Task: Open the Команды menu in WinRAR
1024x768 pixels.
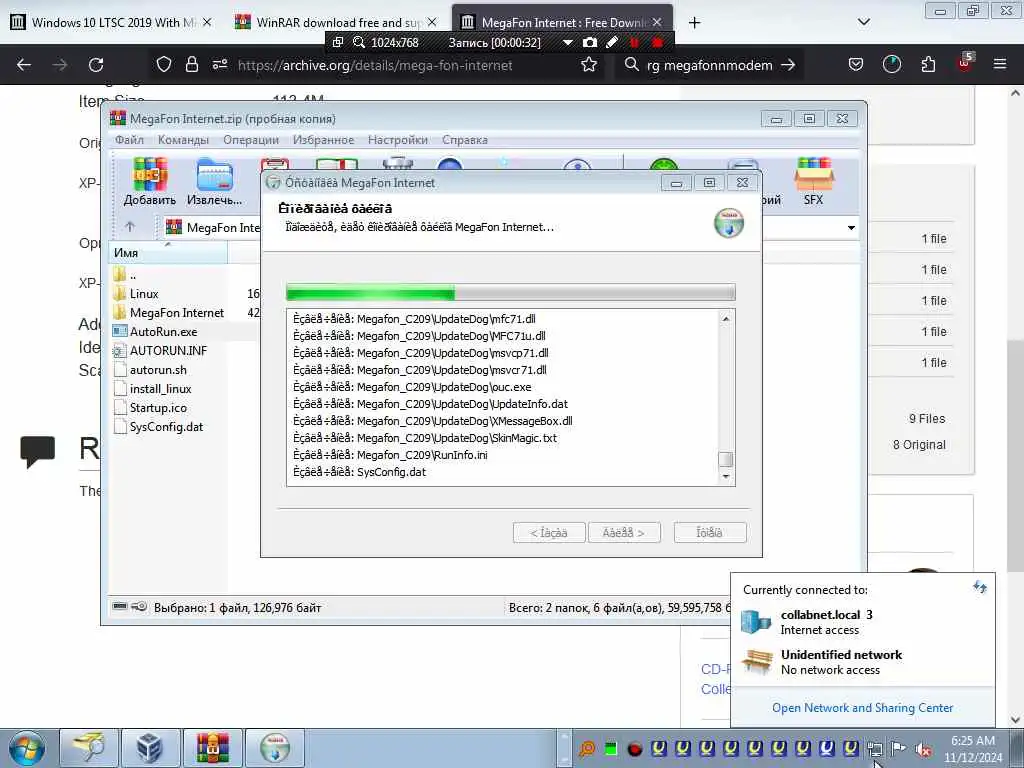Action: pos(183,140)
